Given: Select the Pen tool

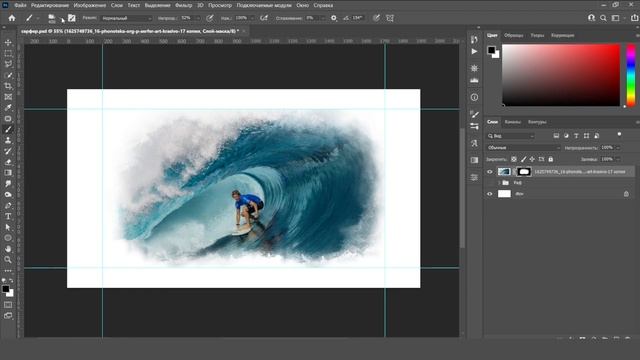Looking at the screenshot, I should coord(8,205).
